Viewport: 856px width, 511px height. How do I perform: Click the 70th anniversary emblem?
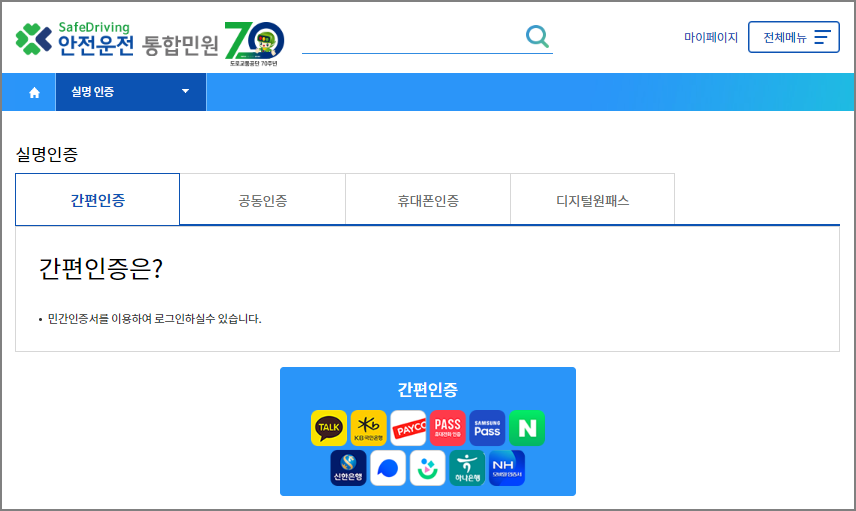click(x=254, y=44)
